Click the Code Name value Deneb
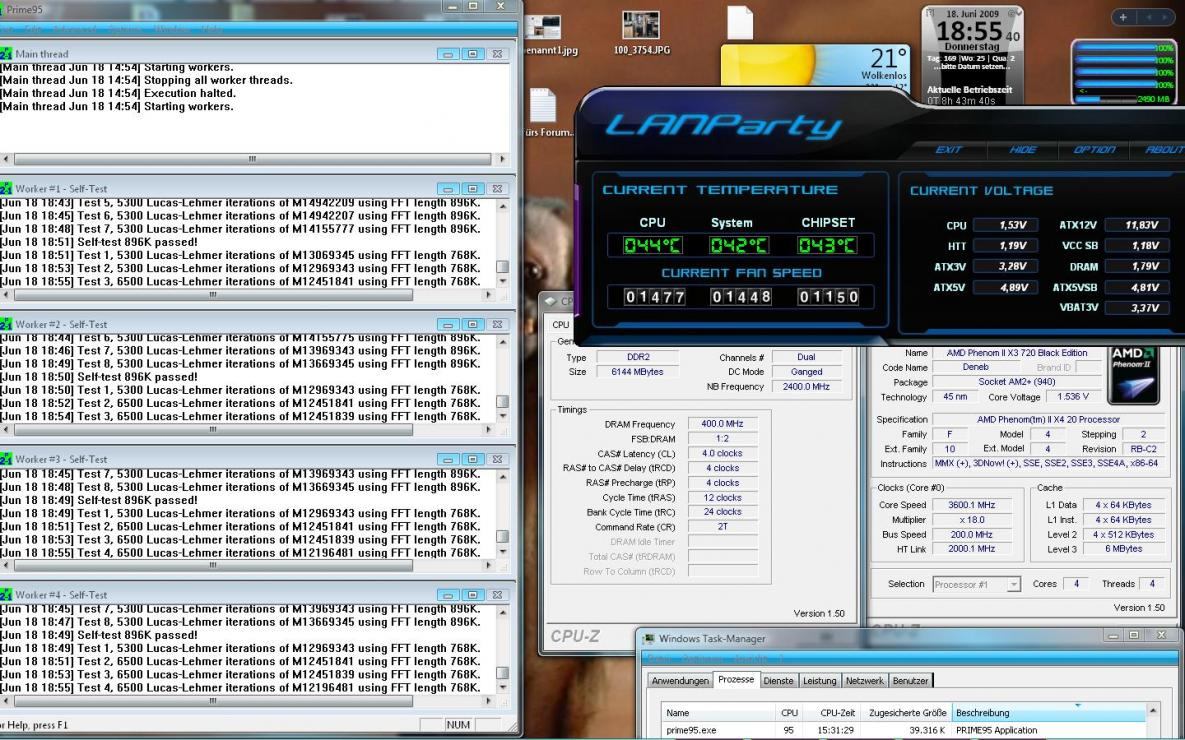Screen dimensions: 1185x740 point(975,367)
